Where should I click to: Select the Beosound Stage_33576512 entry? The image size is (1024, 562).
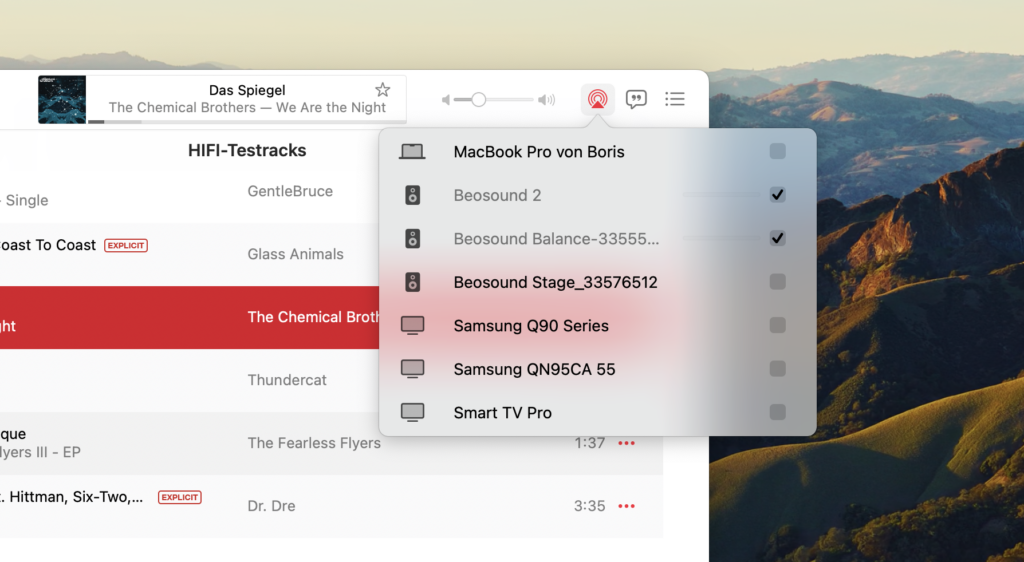coord(555,282)
